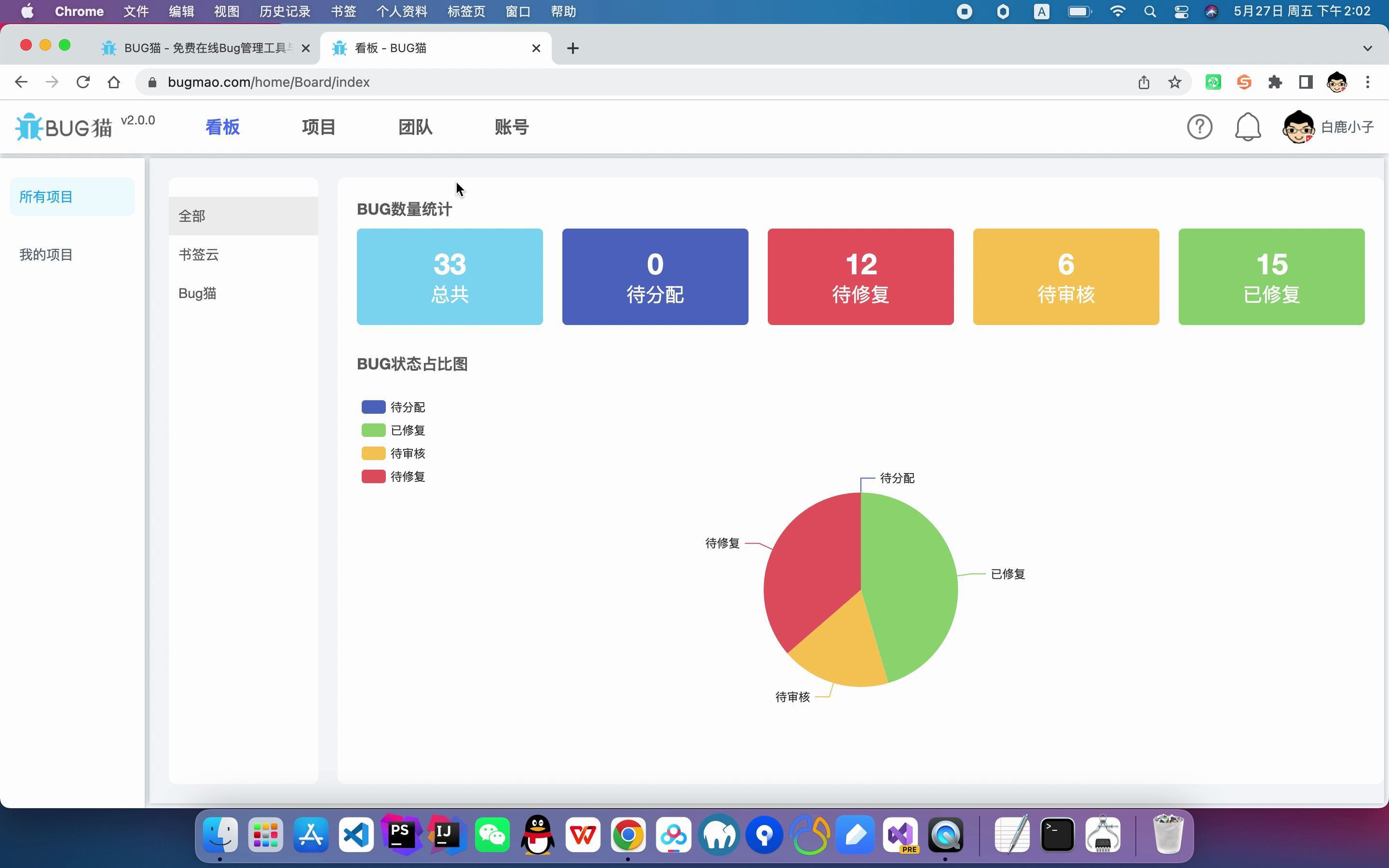
Task: Select the 已修复 status legend icon
Action: 373,430
